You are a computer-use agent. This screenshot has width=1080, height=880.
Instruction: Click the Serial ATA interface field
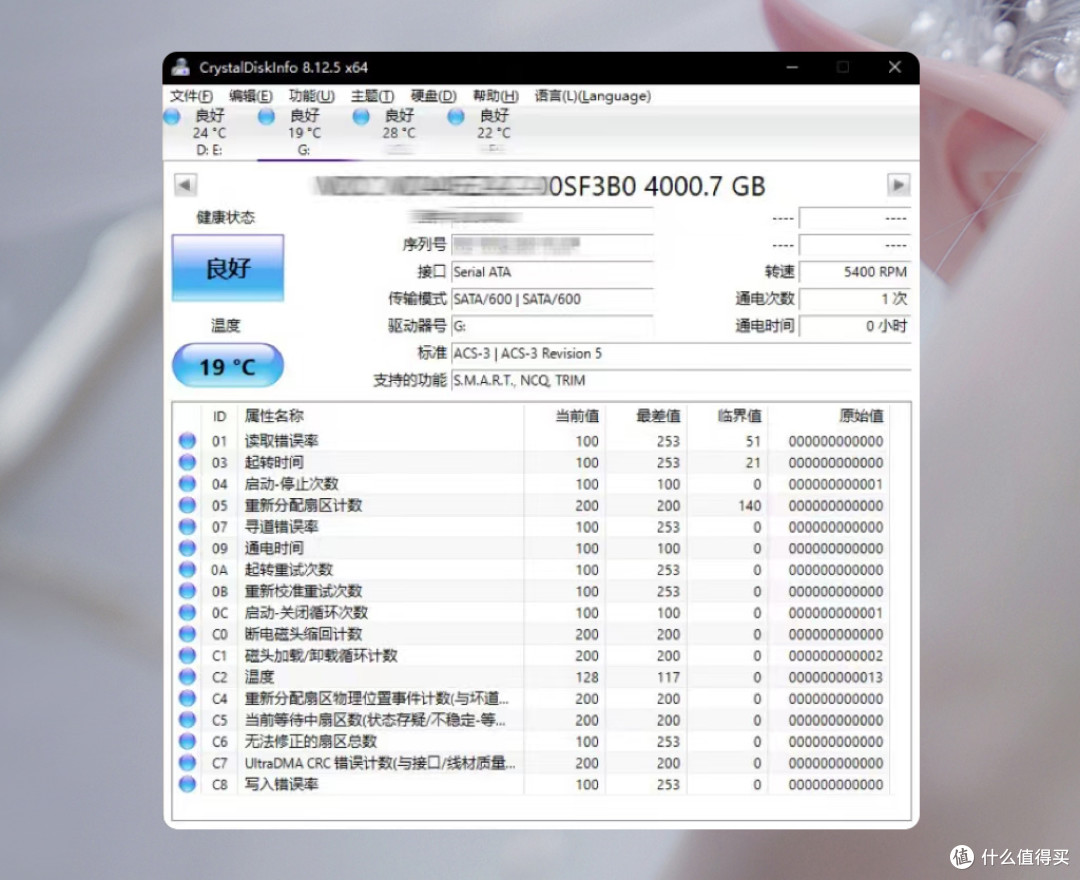click(x=552, y=272)
